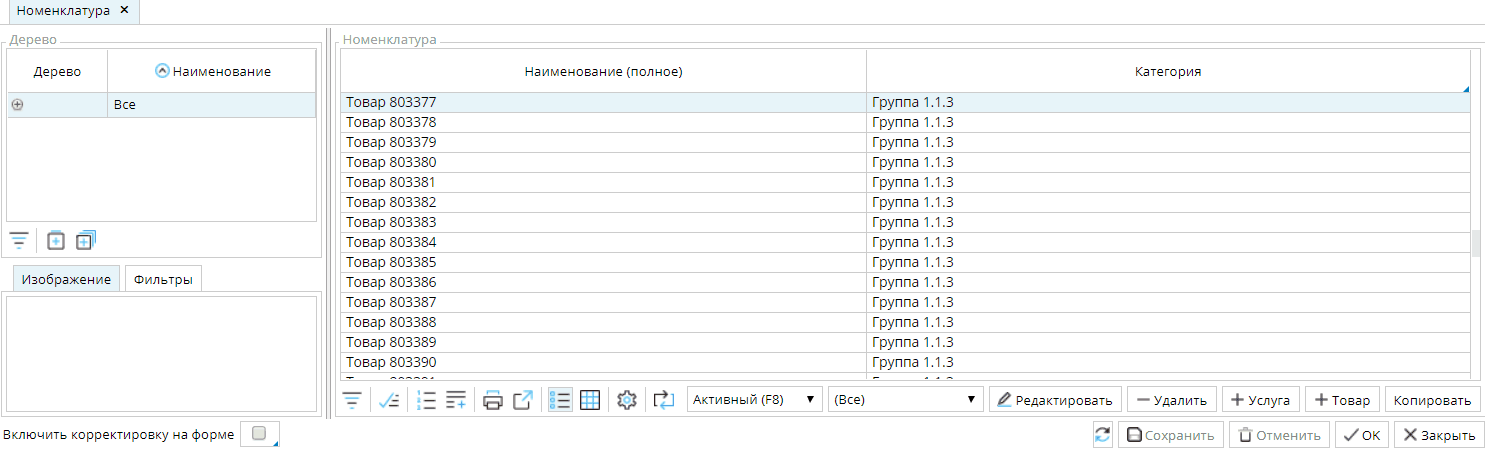The height and width of the screenshot is (450, 1485).
Task: Click the filter icon under the Дерево panel
Action: coord(19,240)
